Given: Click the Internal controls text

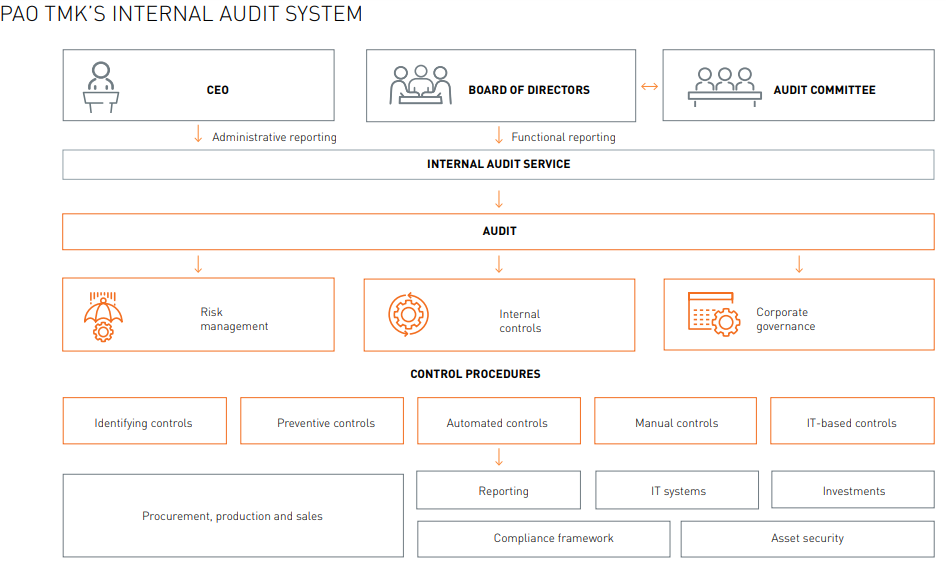Looking at the screenshot, I should (x=520, y=321).
